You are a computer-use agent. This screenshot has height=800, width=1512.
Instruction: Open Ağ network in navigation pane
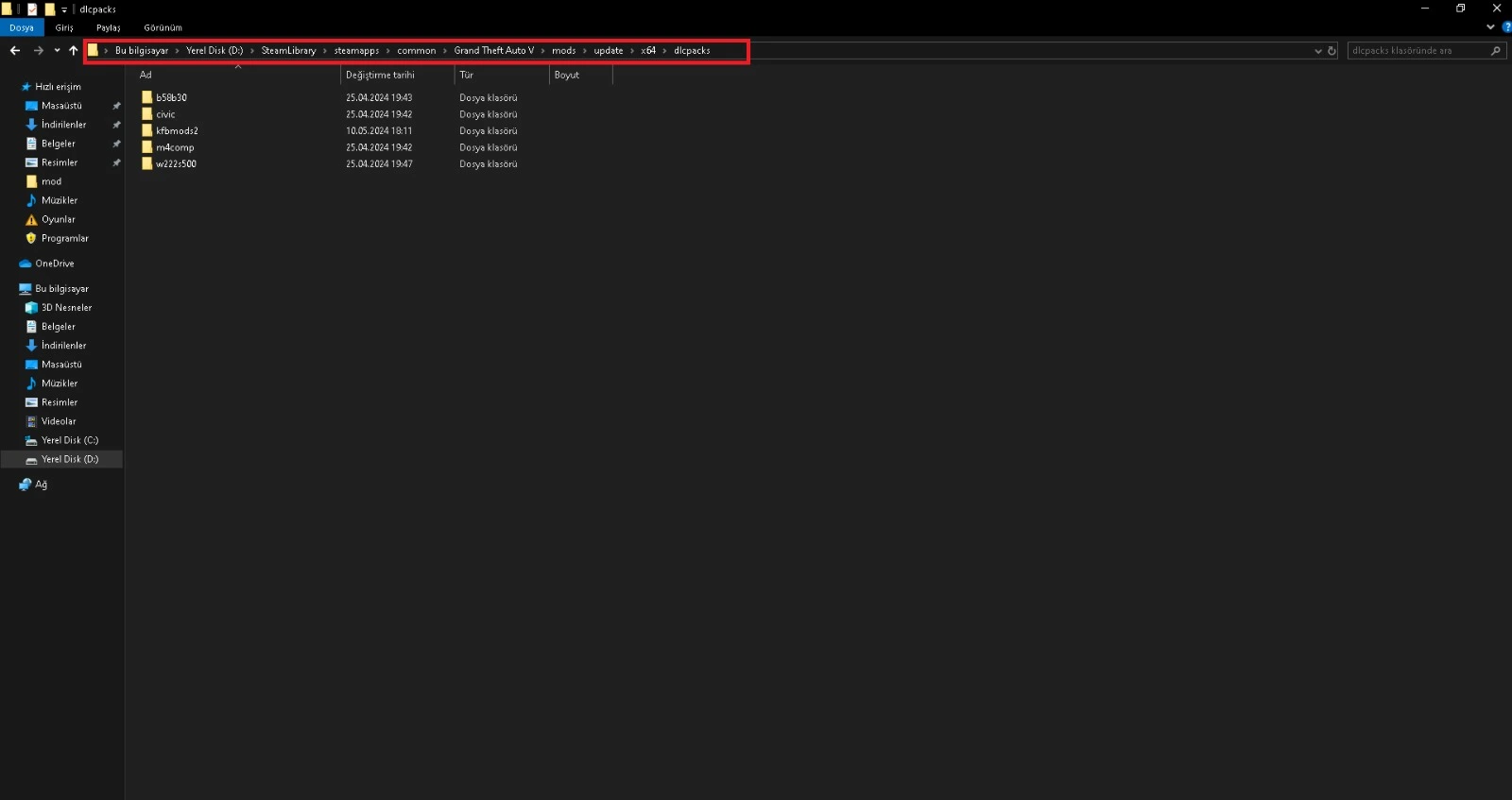pyautogui.click(x=41, y=485)
